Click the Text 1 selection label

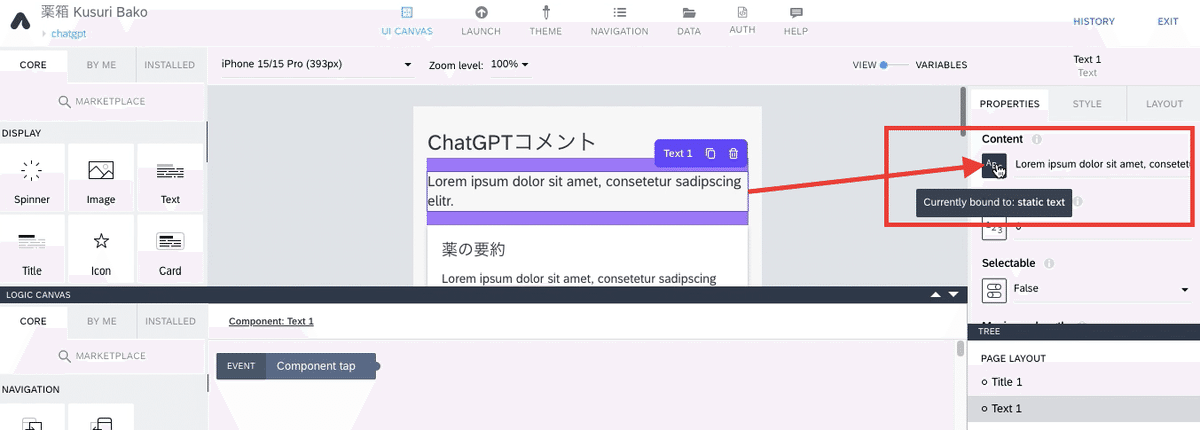[678, 153]
